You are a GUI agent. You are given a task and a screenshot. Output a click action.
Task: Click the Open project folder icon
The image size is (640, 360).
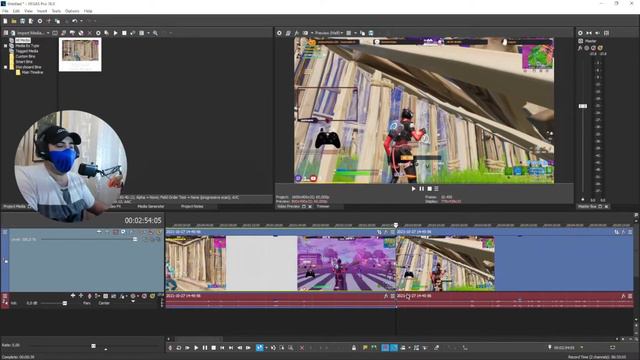pyautogui.click(x=14, y=21)
